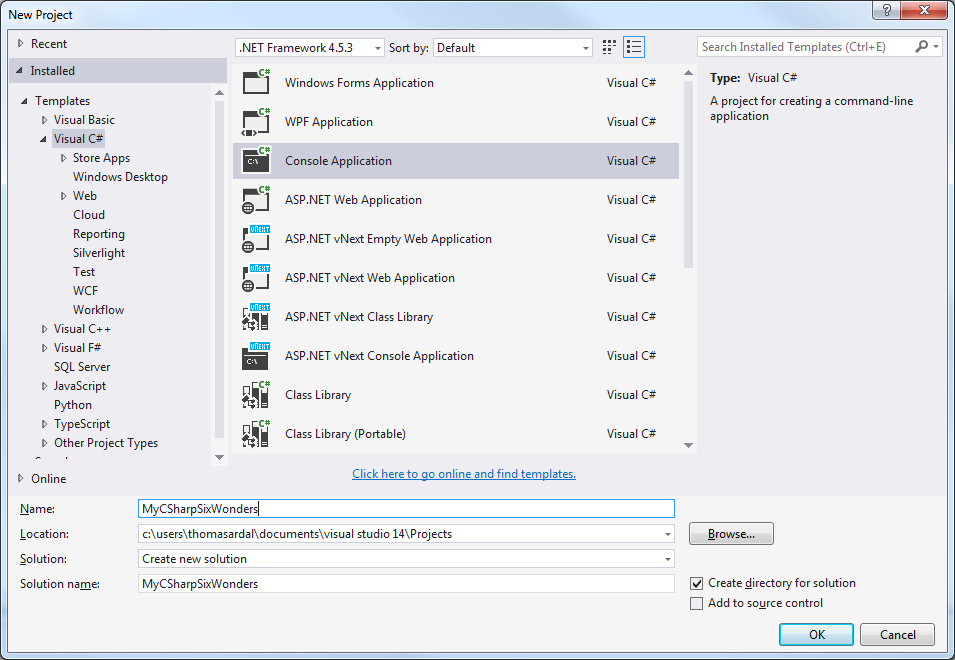
Task: Click the Class Library template icon
Action: coord(256,395)
